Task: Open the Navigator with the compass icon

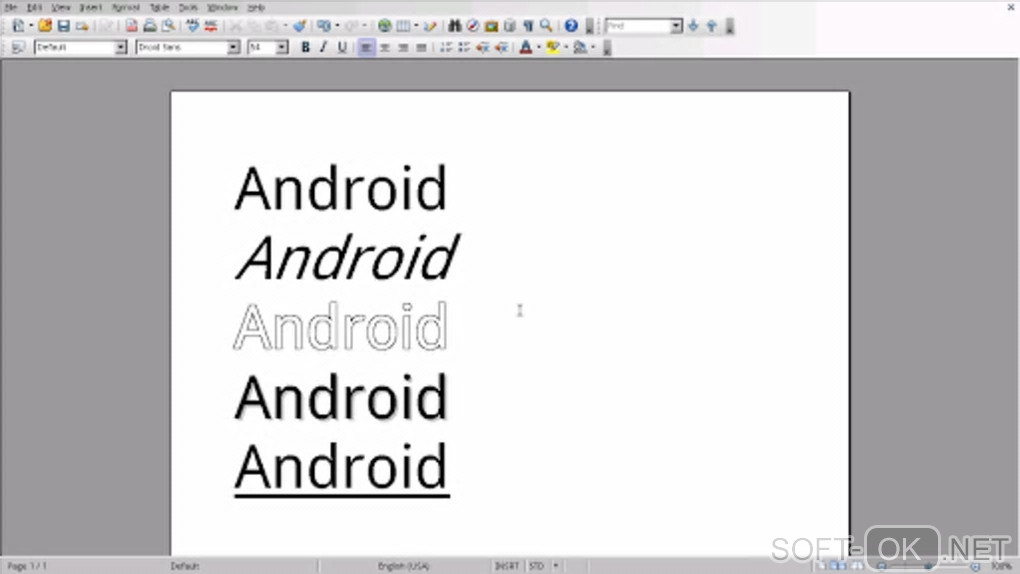Action: point(473,26)
